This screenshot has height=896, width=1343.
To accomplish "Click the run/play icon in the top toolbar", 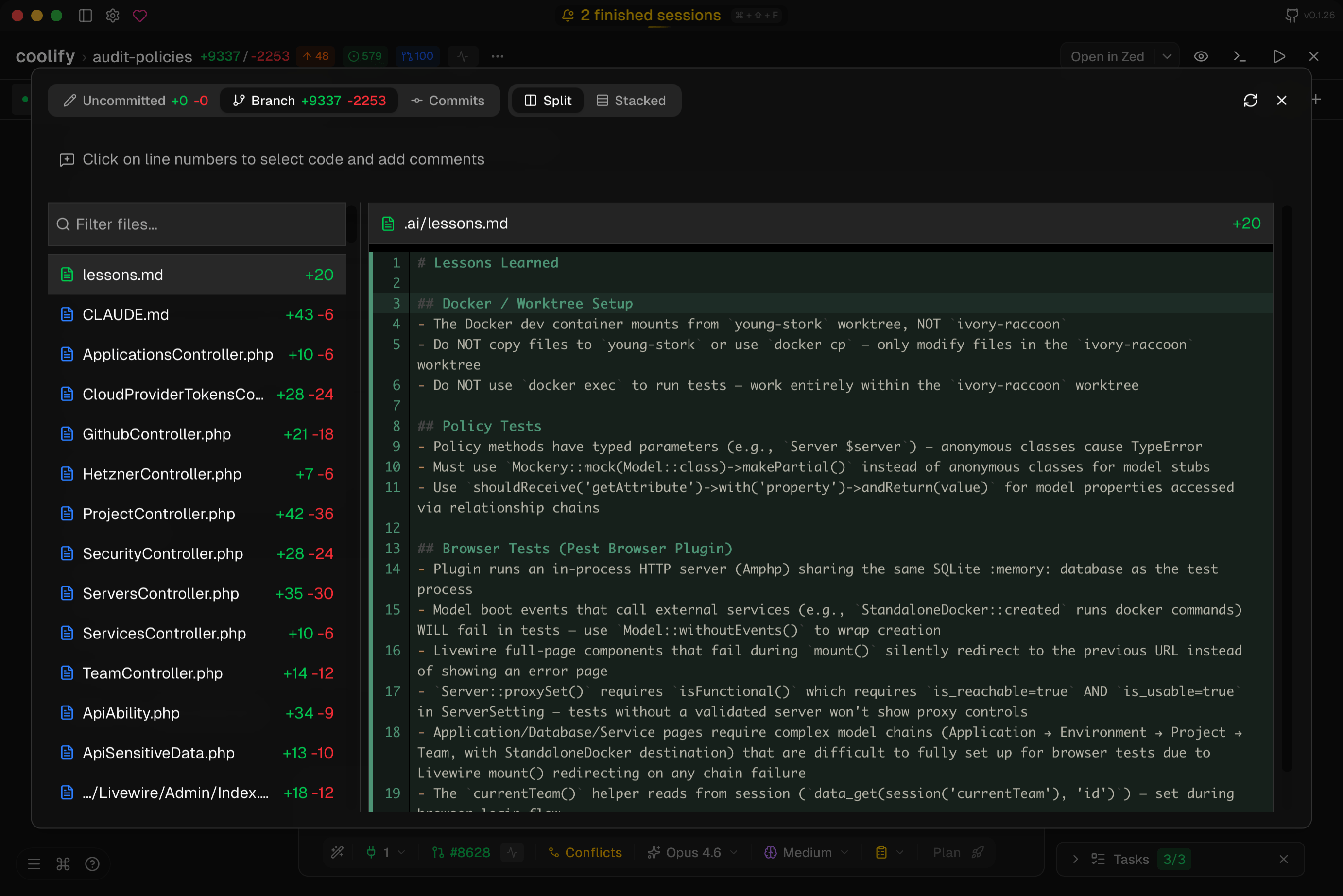I will [x=1279, y=56].
